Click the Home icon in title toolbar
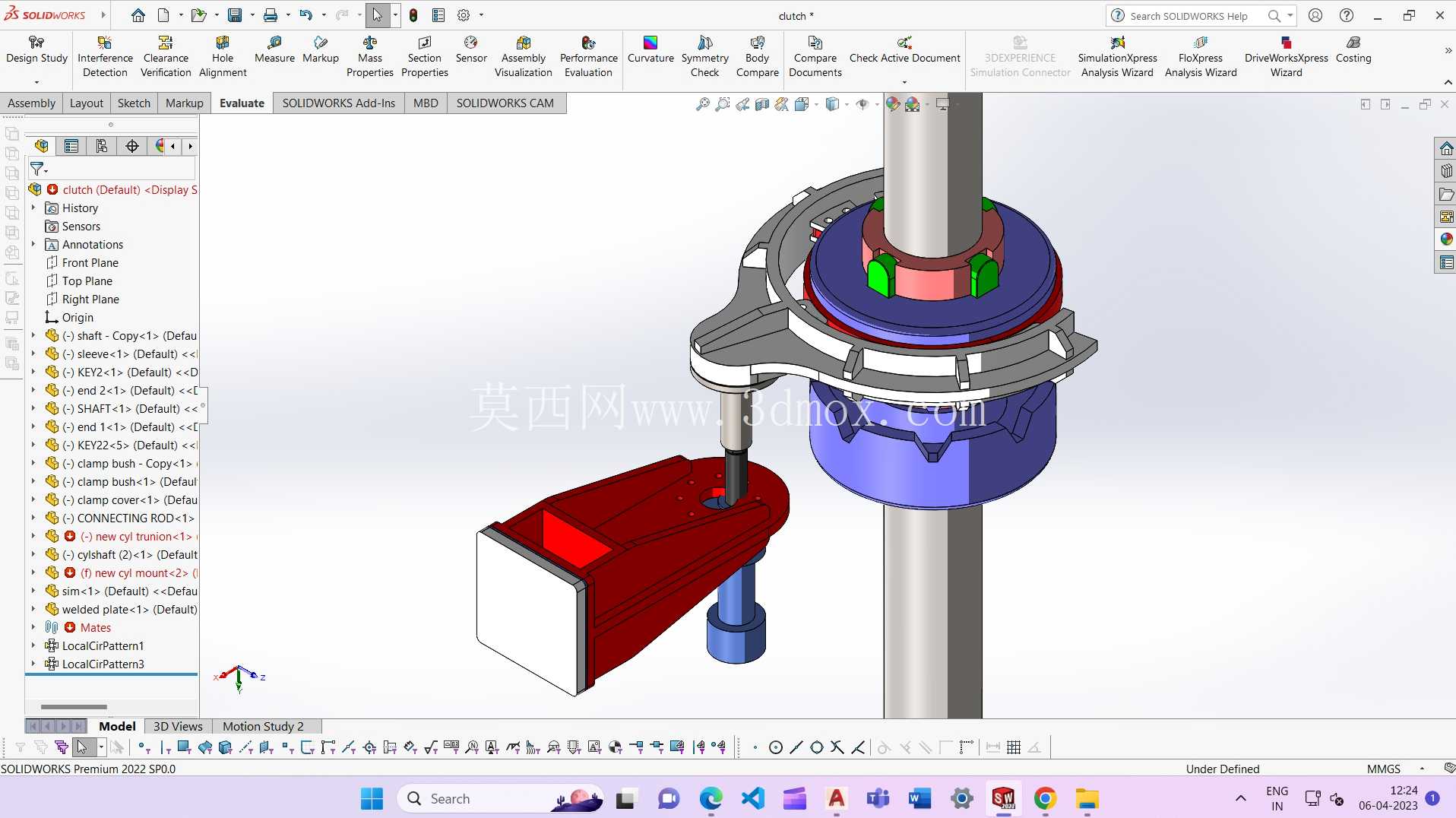This screenshot has height=818, width=1456. [138, 15]
